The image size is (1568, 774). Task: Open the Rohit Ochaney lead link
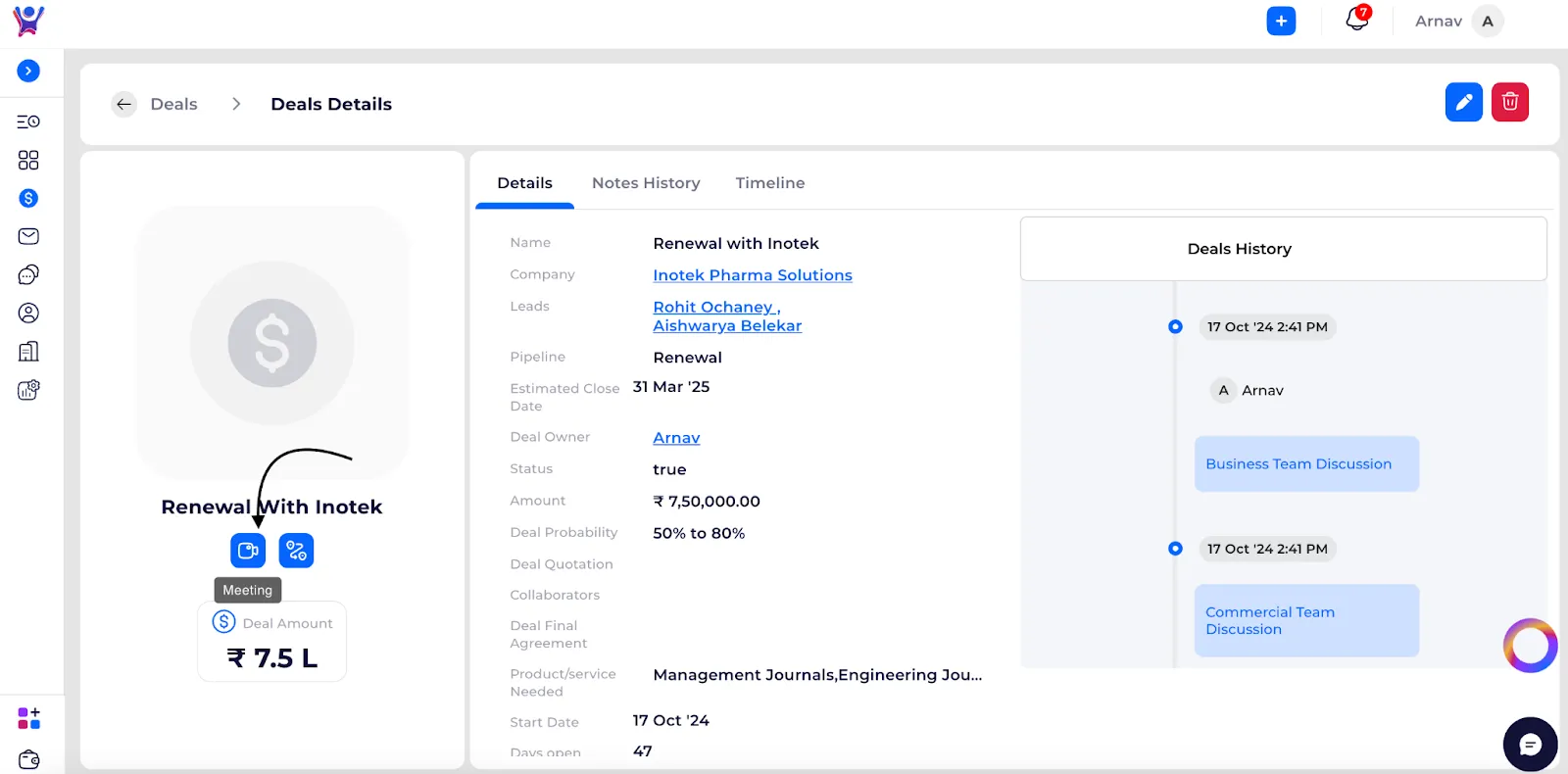click(x=715, y=307)
